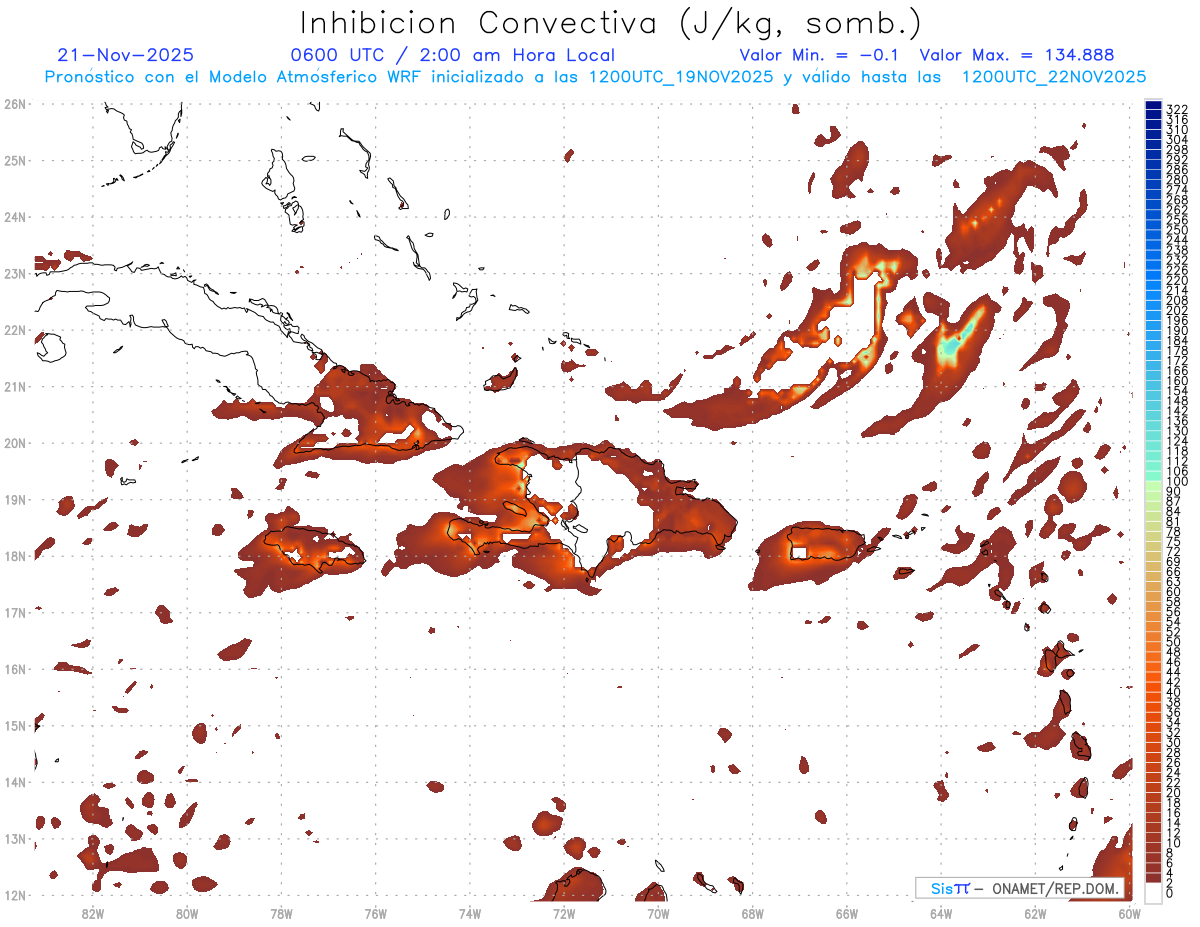
Task: Click the 64W longitude label
Action: pos(941,912)
